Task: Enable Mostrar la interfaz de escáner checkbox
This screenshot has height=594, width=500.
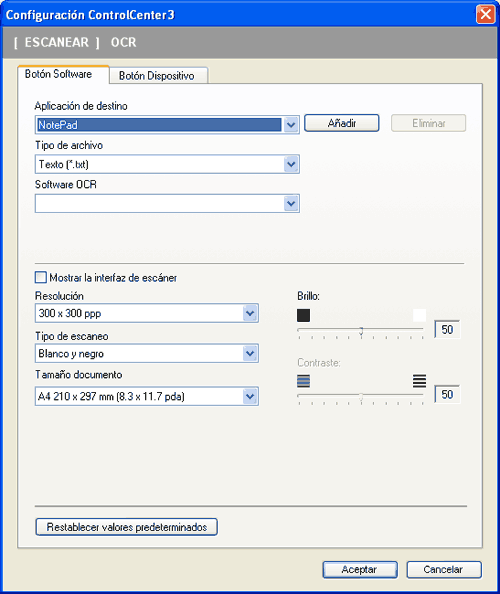Action: 41,278
